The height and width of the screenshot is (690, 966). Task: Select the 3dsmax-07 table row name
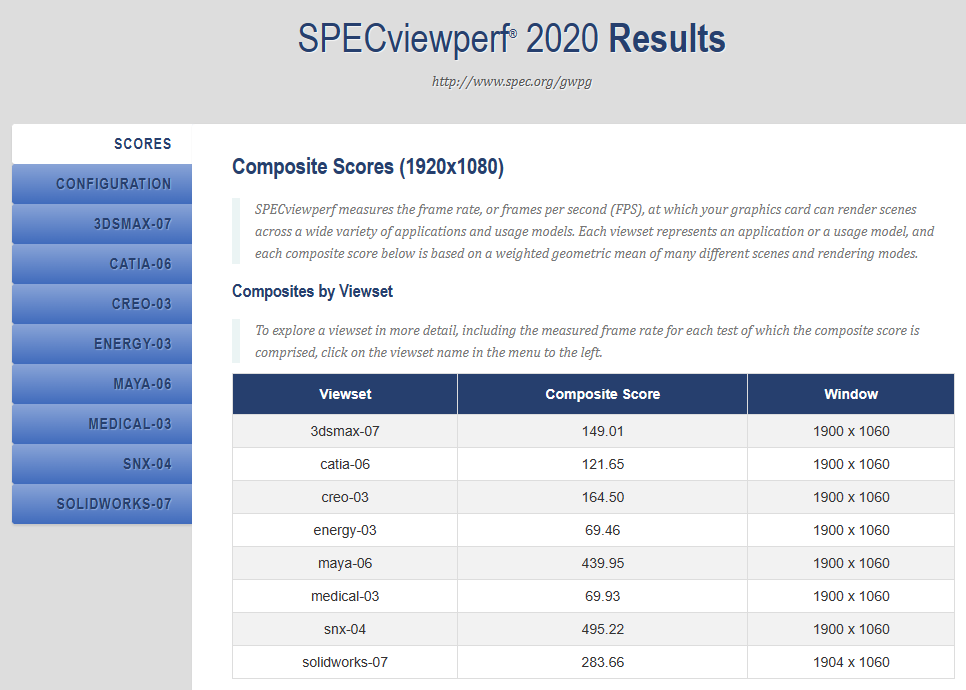coord(345,431)
